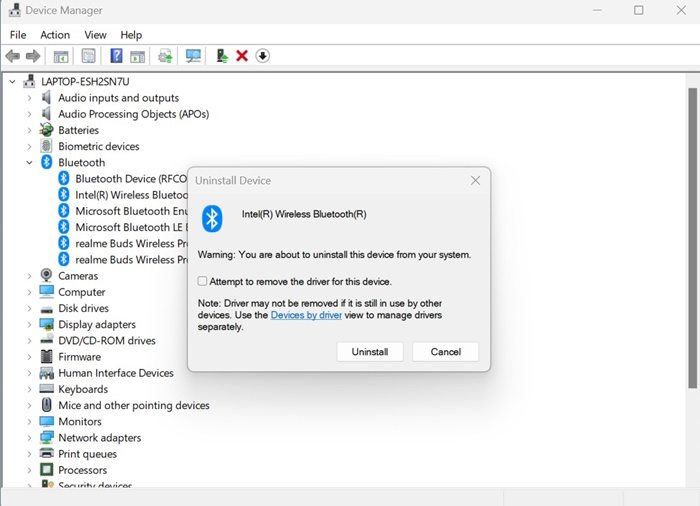Click the red X Uninstall device icon
The image size is (700, 506).
pos(242,56)
